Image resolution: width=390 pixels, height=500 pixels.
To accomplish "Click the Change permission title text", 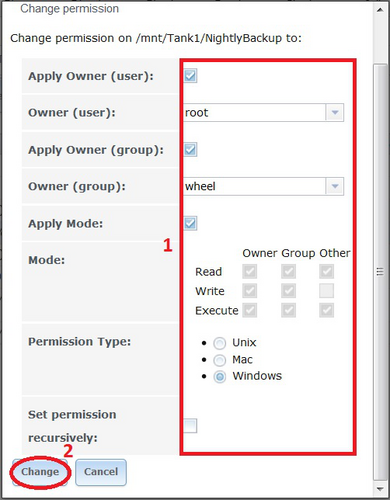I will click(69, 9).
